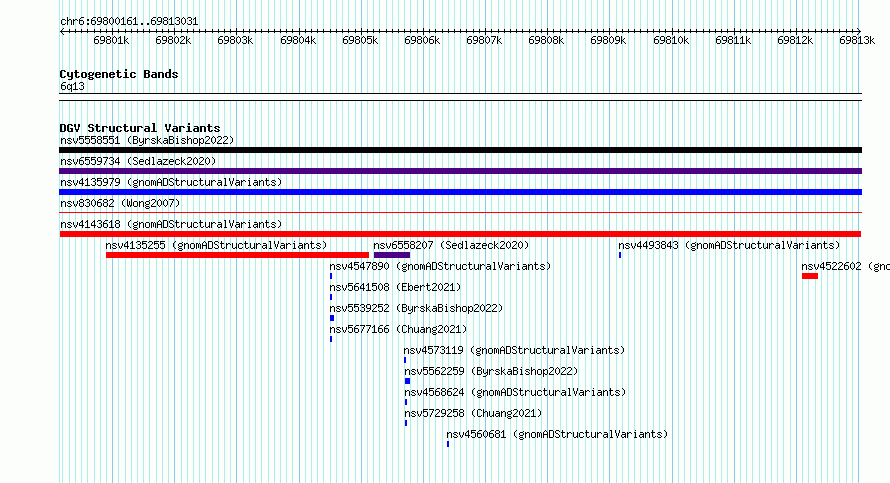Click the red nsv4135255 variant bar
890x483 pixels.
[237, 255]
